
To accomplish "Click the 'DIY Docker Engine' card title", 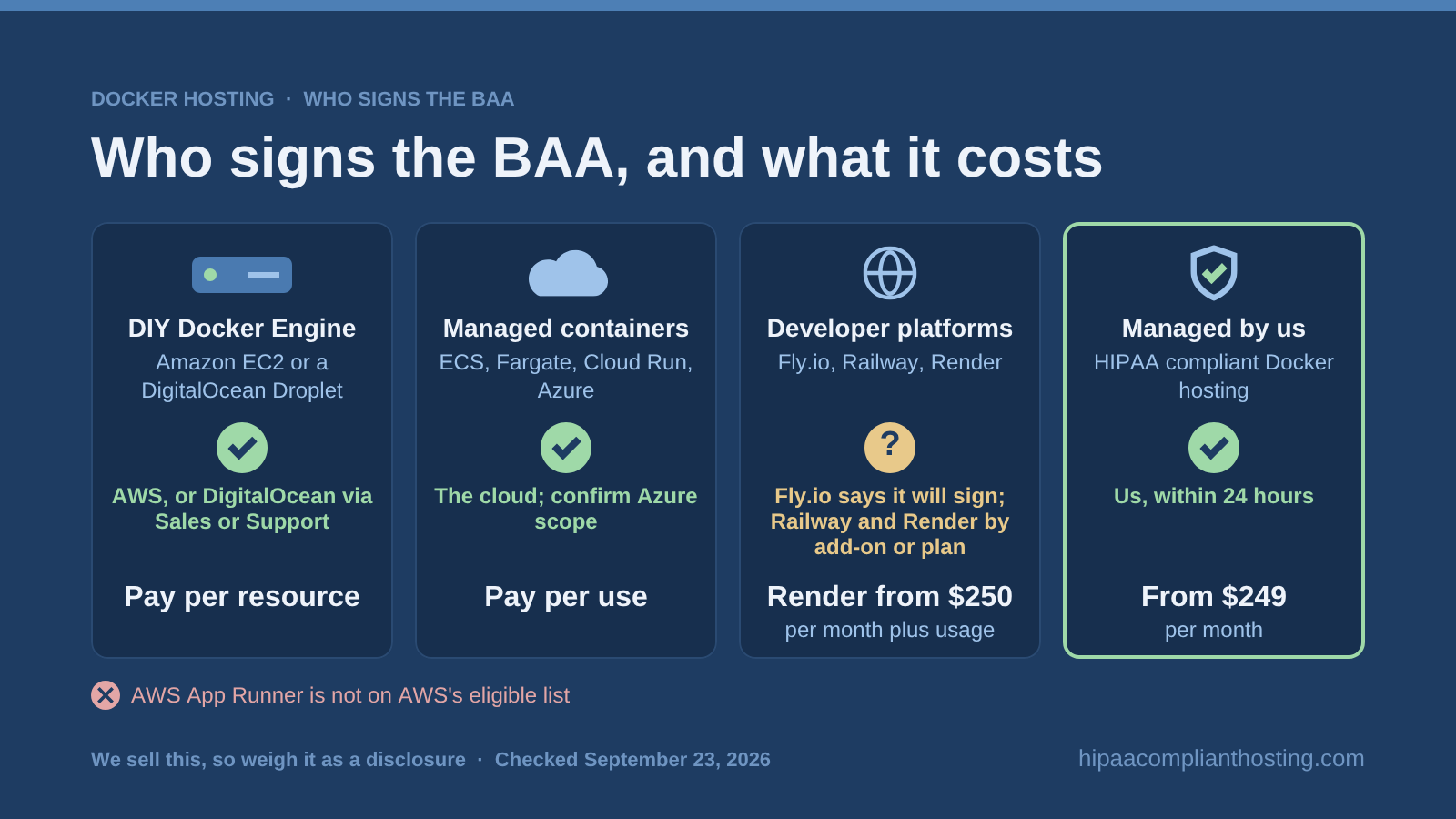I will click(242, 329).
